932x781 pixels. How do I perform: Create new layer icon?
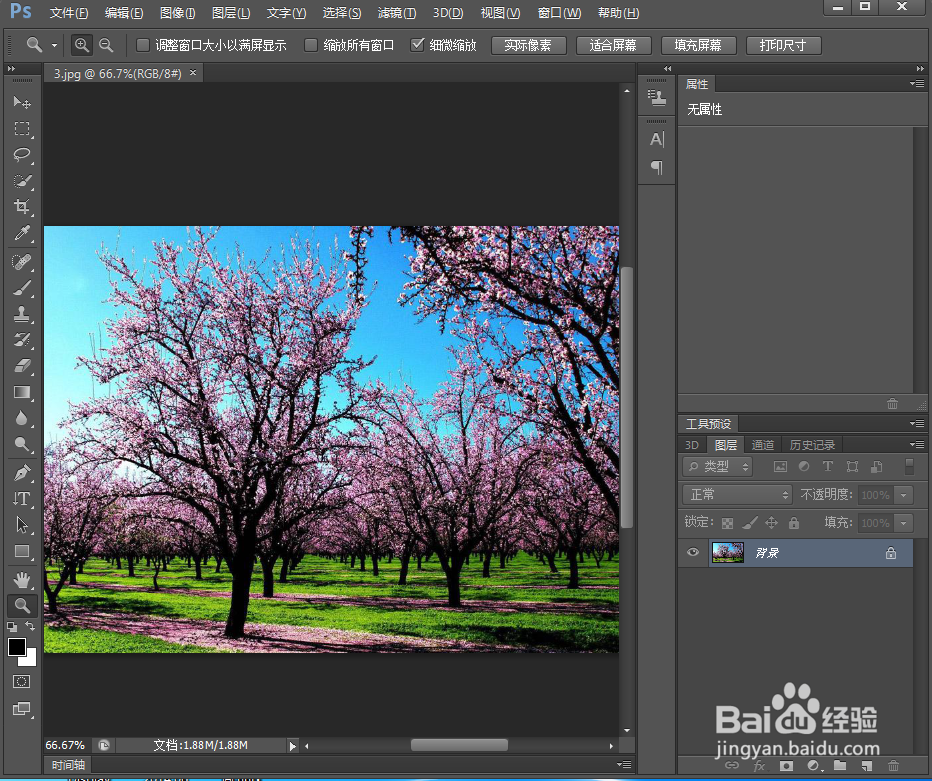coord(867,766)
